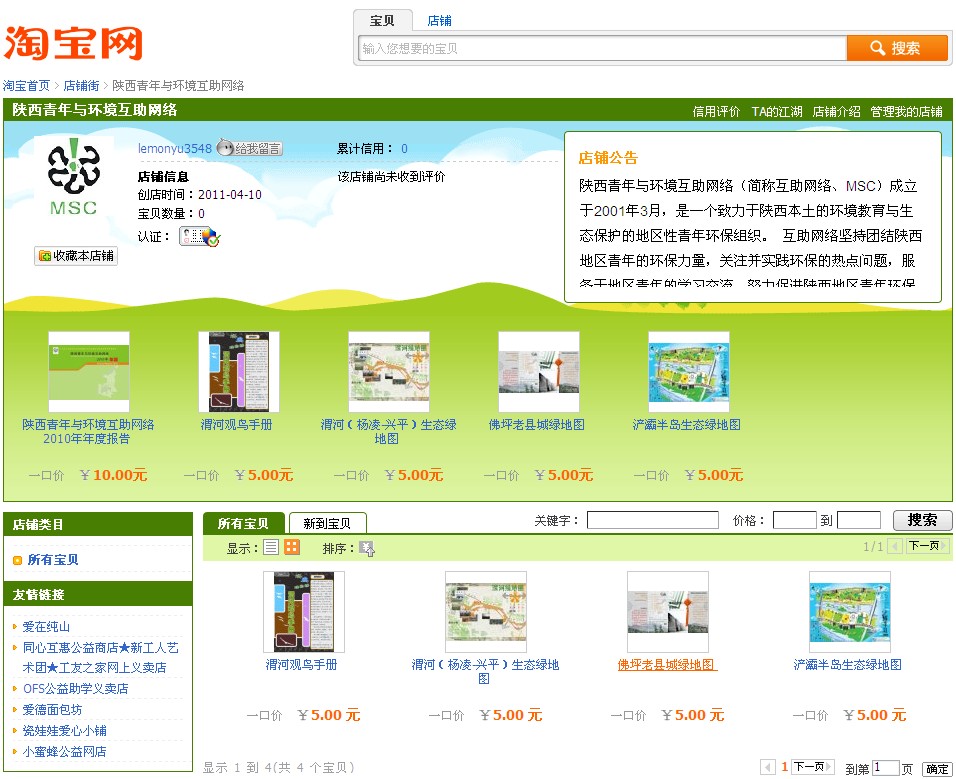Screen dimensions: 956x779
Task: Open 店铺街 breadcrumb link
Action: pyautogui.click(x=81, y=85)
